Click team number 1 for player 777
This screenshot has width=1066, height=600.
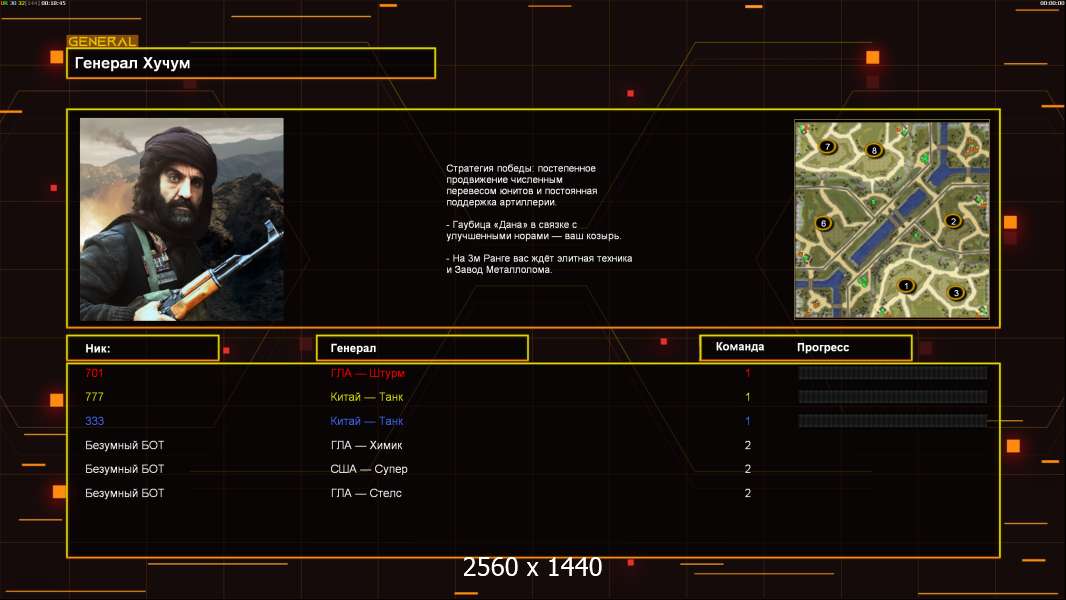[x=747, y=397]
